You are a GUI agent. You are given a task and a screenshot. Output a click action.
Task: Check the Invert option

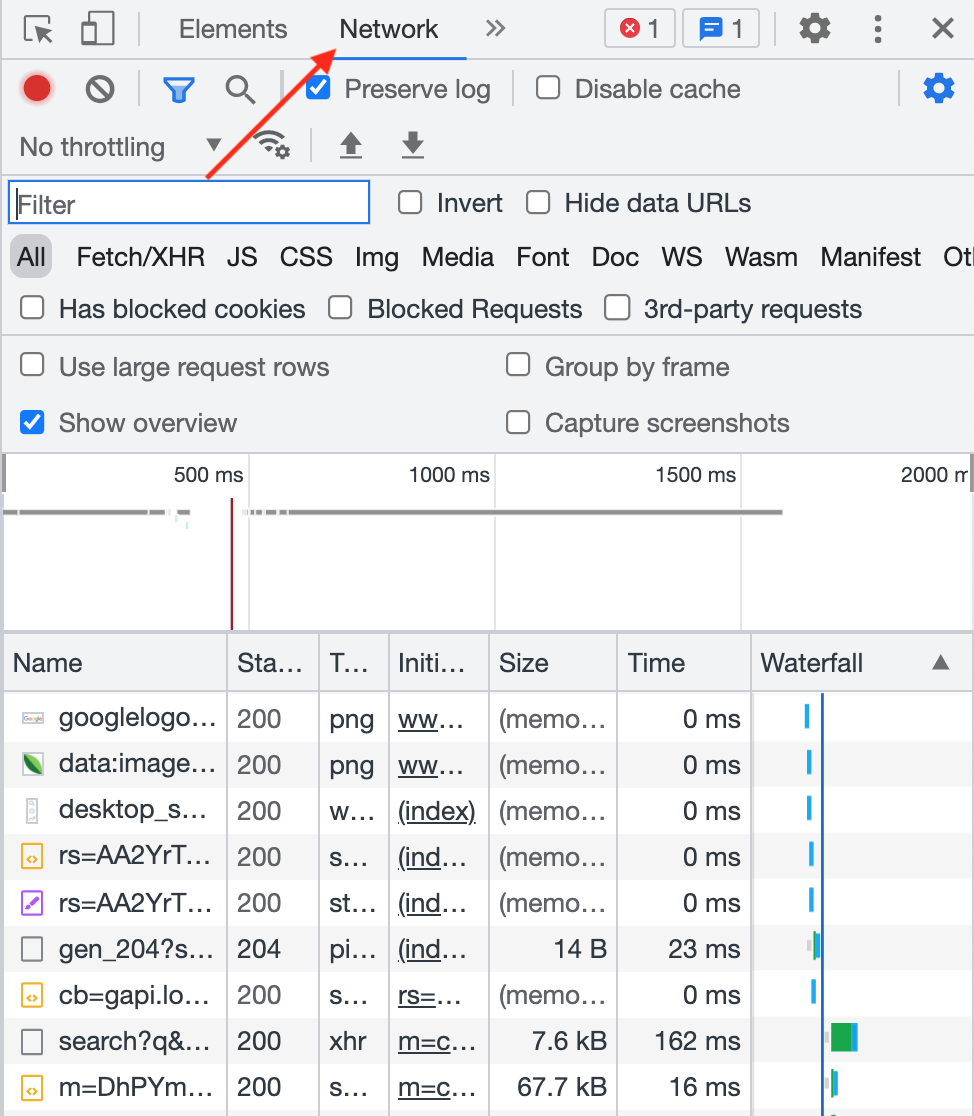coord(410,202)
